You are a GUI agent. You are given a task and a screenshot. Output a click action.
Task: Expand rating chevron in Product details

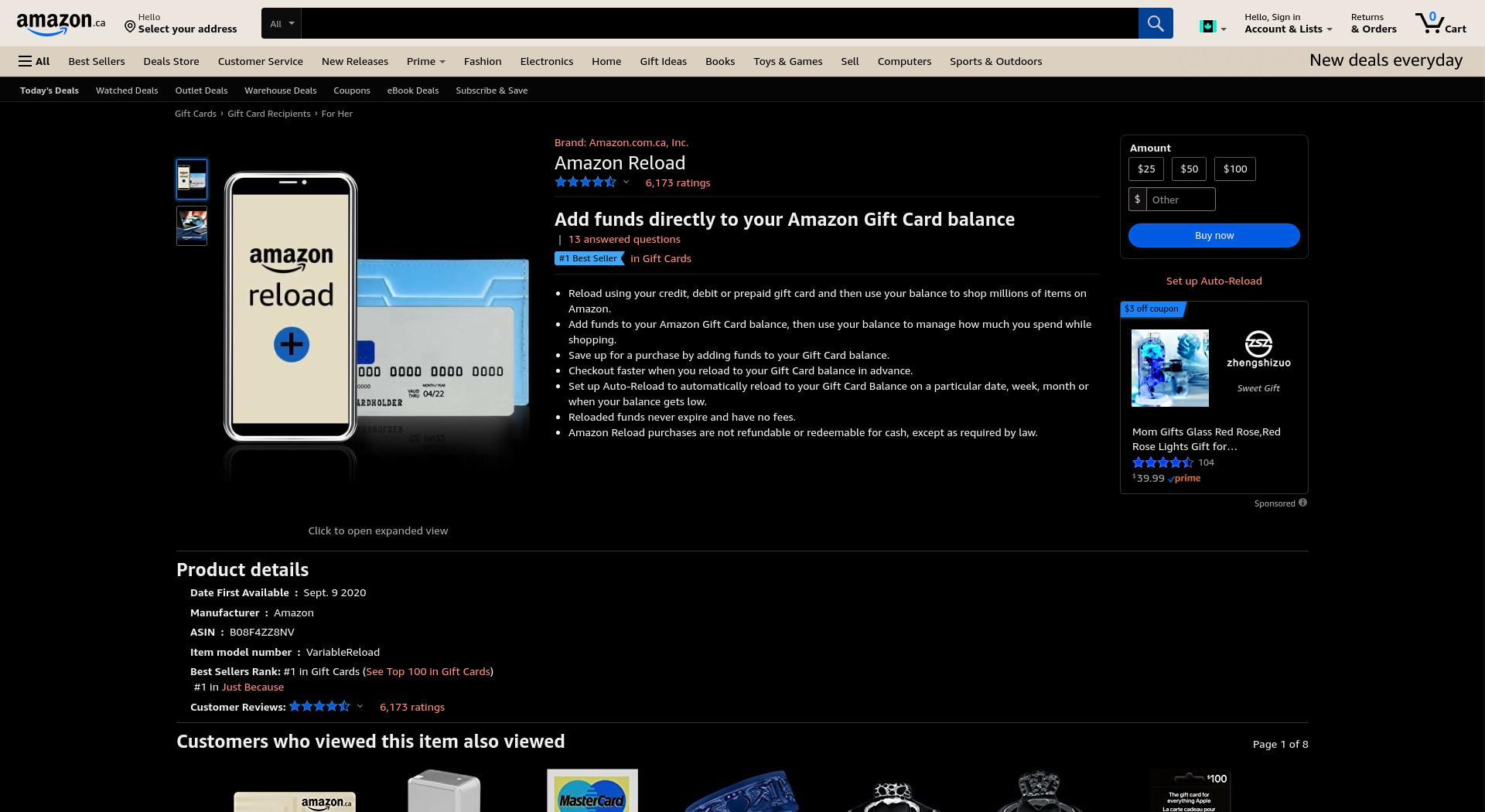360,706
